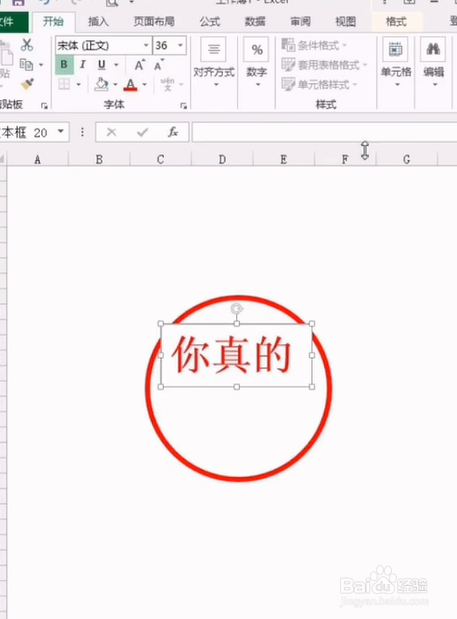This screenshot has width=457, height=619.
Task: Select the Format Painter brush icon
Action: point(27,84)
